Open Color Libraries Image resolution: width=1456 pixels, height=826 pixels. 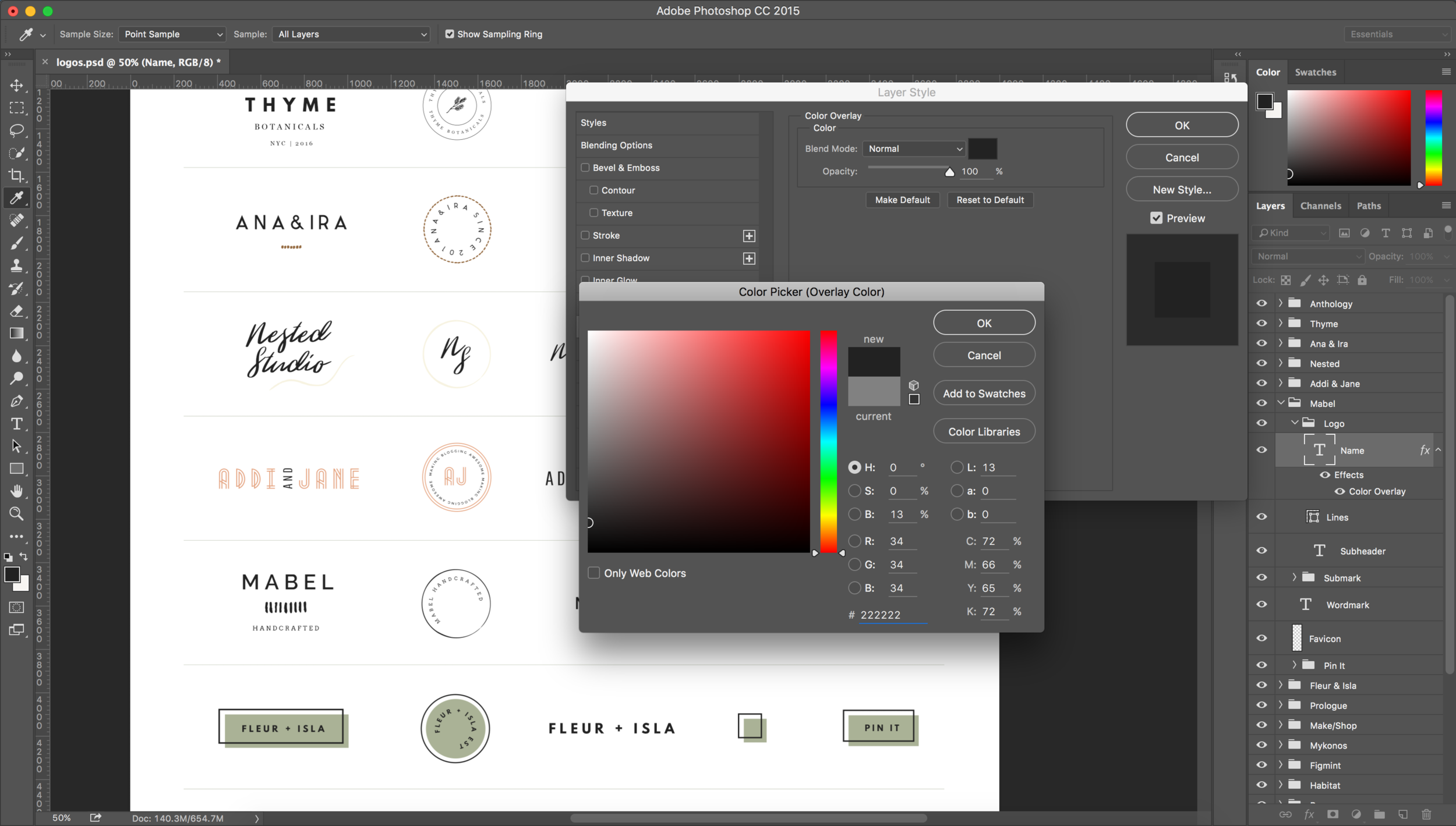(x=984, y=431)
